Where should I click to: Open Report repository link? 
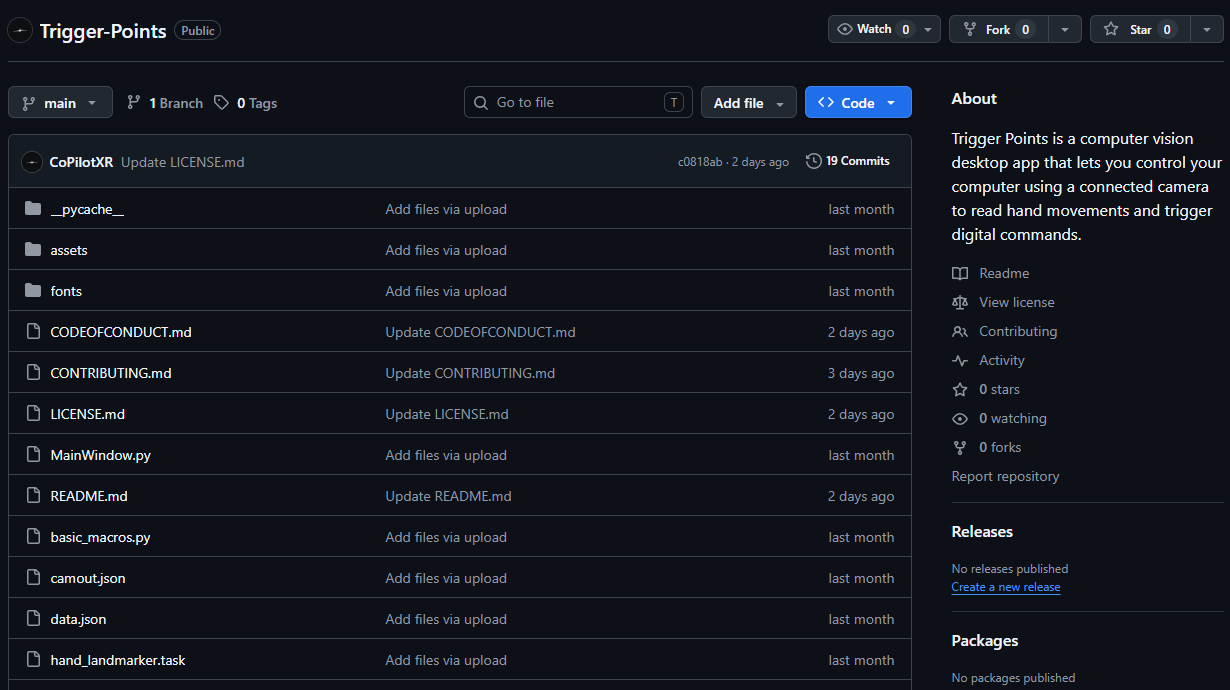pyautogui.click(x=1005, y=476)
